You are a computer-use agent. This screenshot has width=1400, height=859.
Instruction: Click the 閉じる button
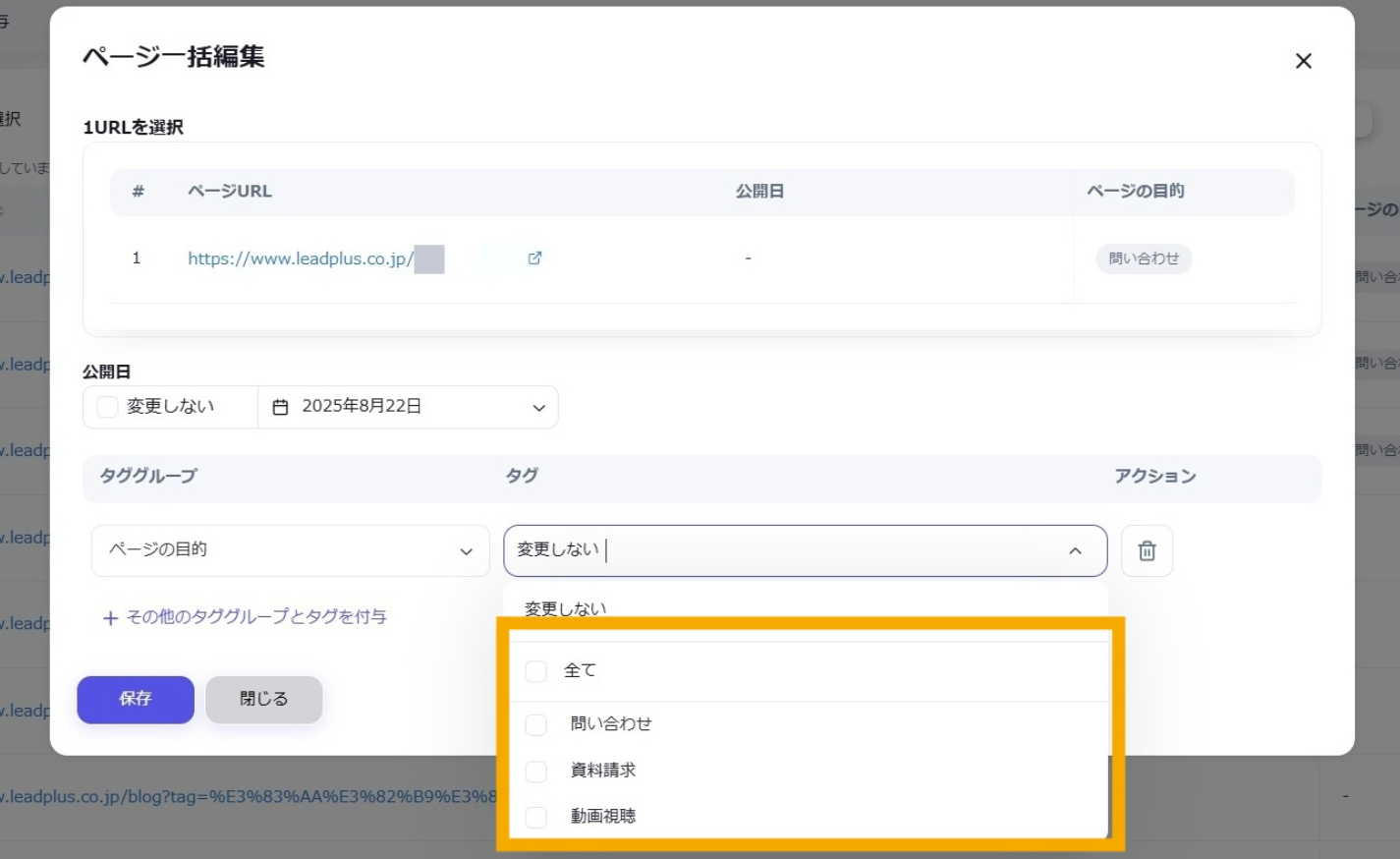click(x=263, y=699)
